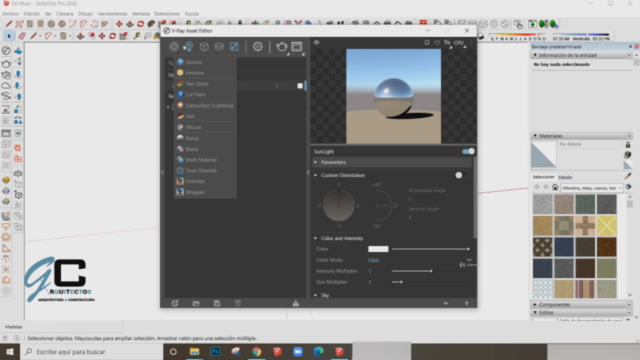Select the Eraser tool in the toolbar
This screenshot has width=640, height=360.
click(22, 36)
